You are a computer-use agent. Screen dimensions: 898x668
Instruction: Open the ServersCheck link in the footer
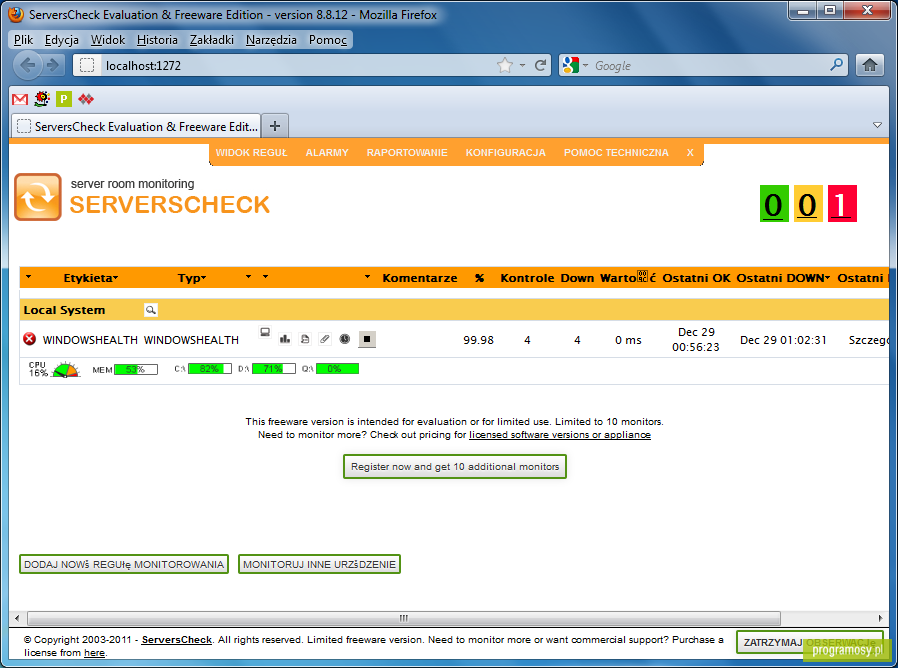point(176,639)
